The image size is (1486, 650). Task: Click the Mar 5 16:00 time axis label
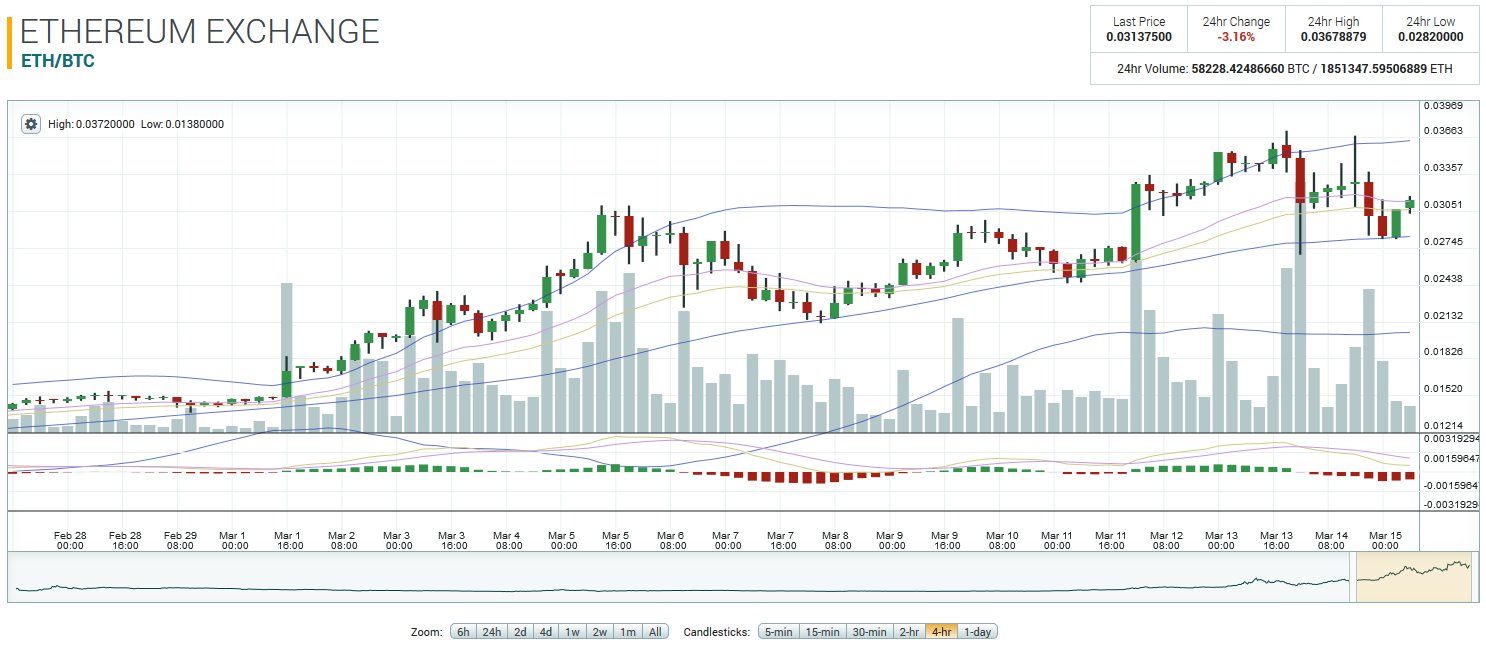click(618, 540)
